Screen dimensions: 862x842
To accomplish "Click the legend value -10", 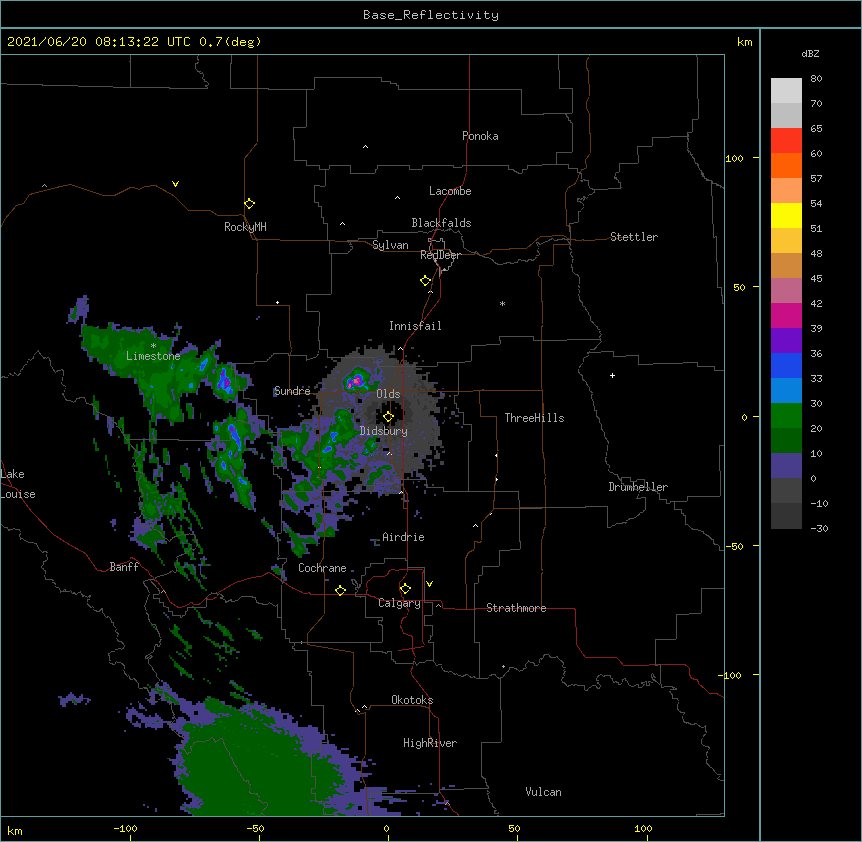I will [x=819, y=503].
